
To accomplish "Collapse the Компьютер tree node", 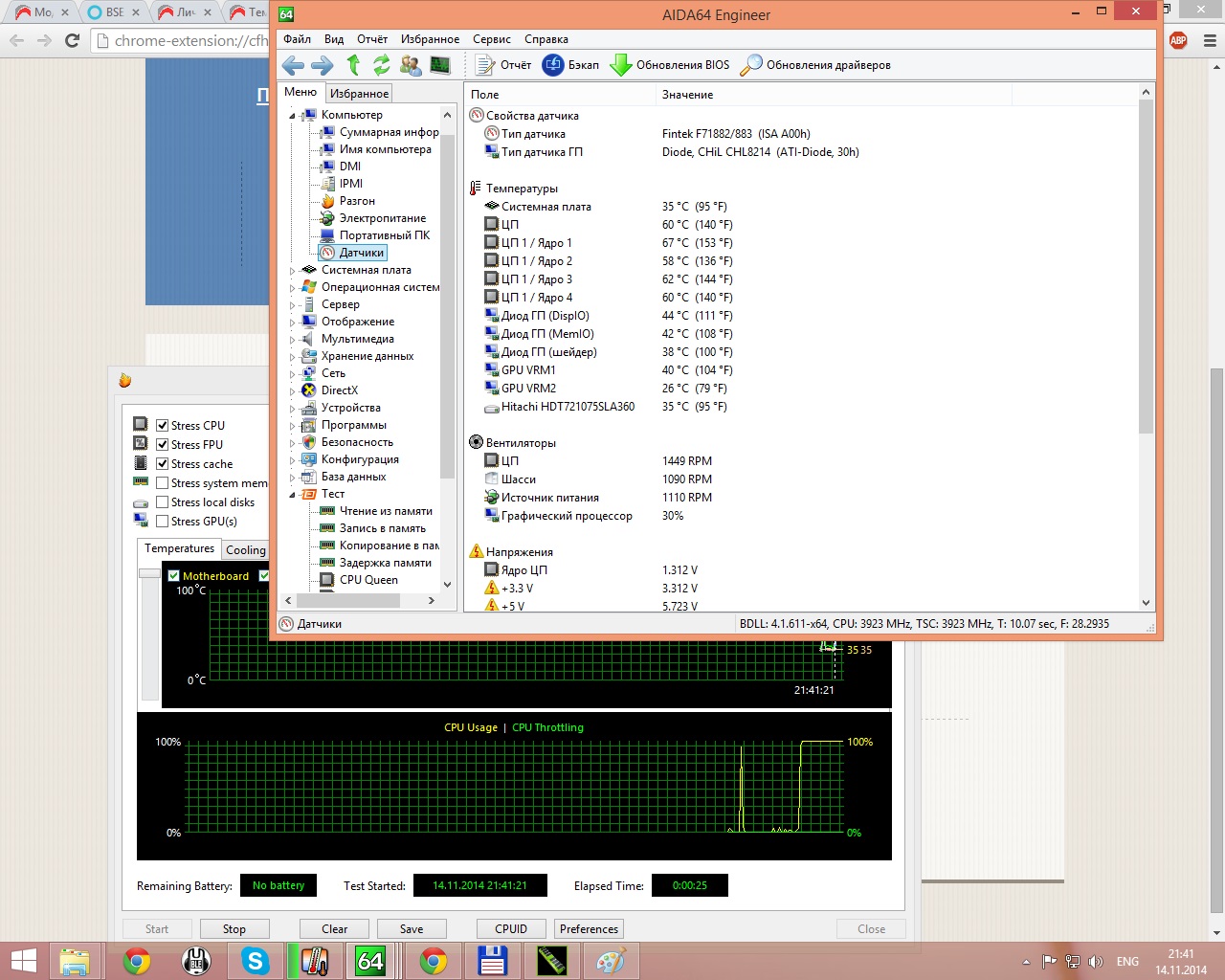I will tap(293, 116).
